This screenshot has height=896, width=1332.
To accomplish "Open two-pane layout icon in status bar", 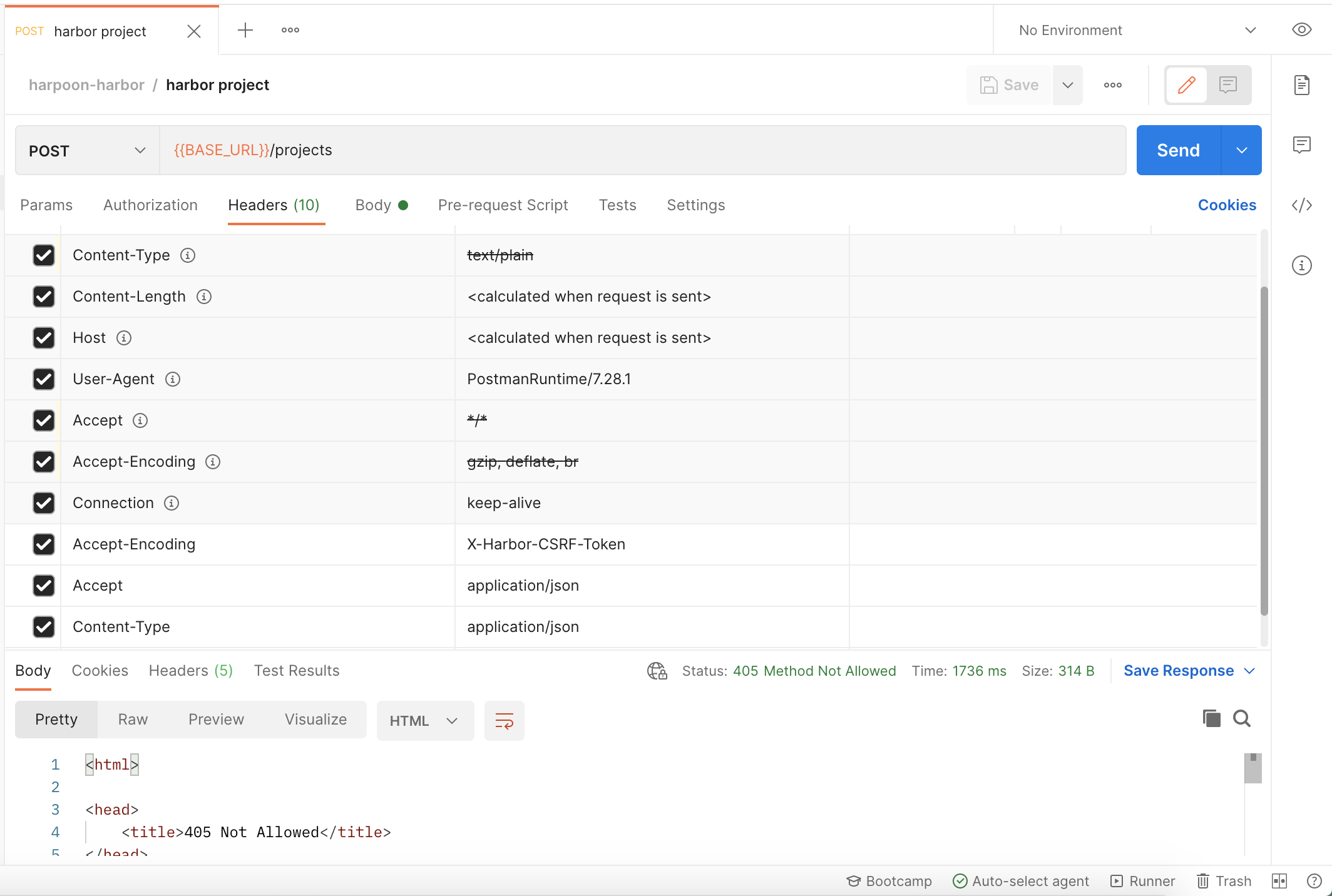I will (x=1279, y=881).
